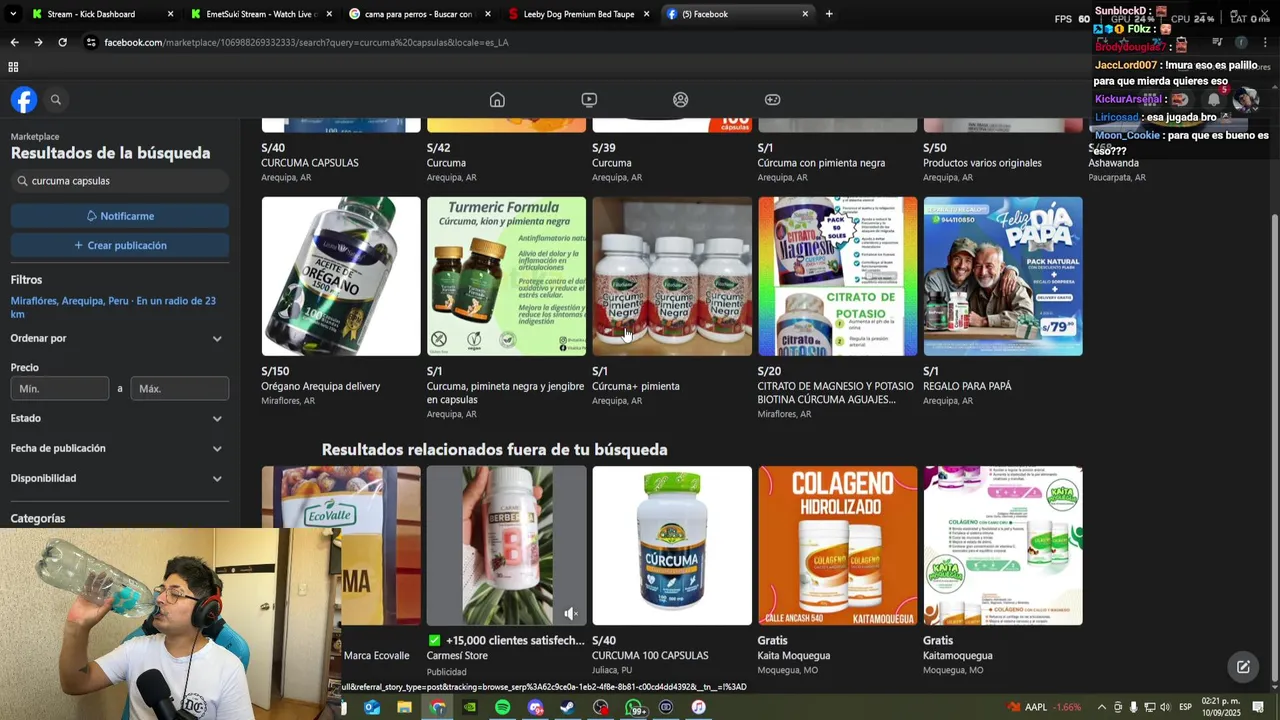Open the Kaita Moquegua colágeno thumbnail
1280x720 pixels.
coord(1003,545)
